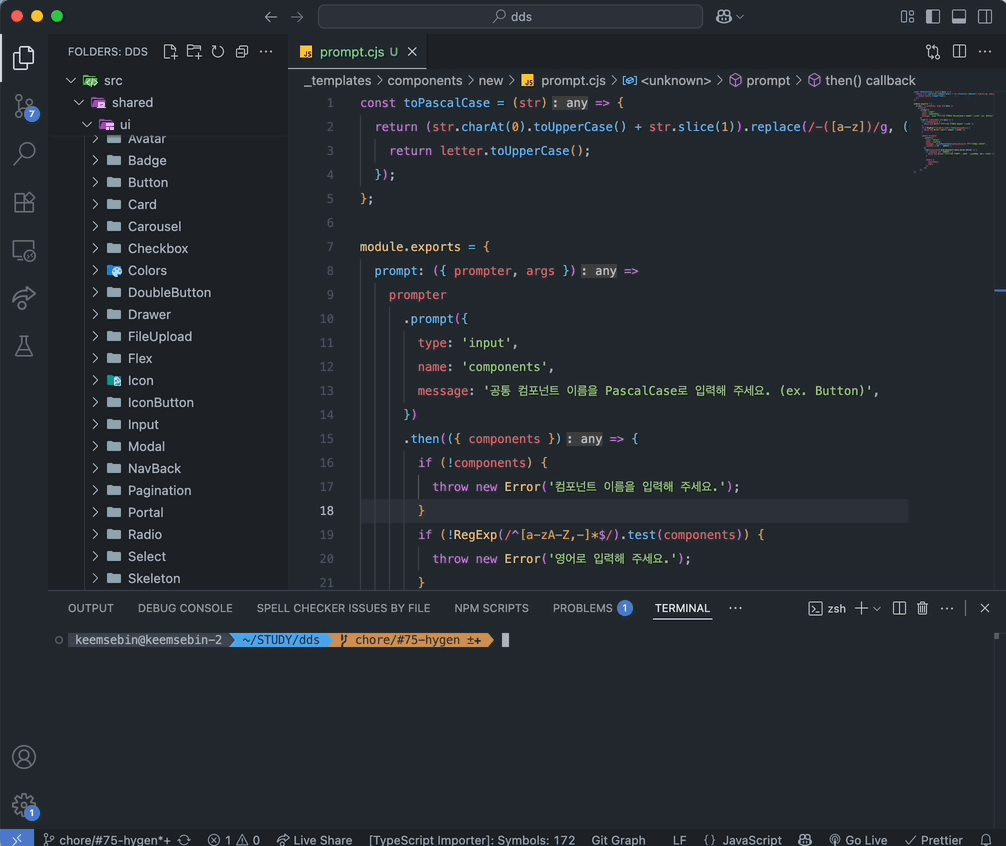Open the new terminal launch profile dropdown
The height and width of the screenshot is (846, 1006).
pos(877,608)
